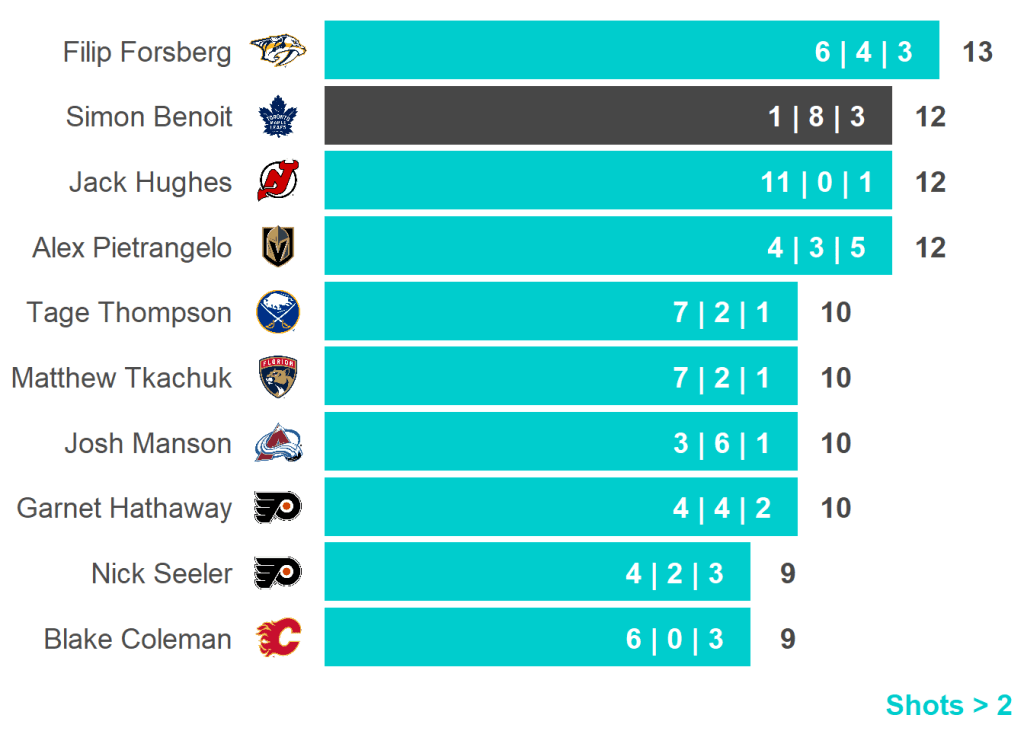Click the Nashville Predators logo icon
The height and width of the screenshot is (731, 1024).
click(277, 50)
